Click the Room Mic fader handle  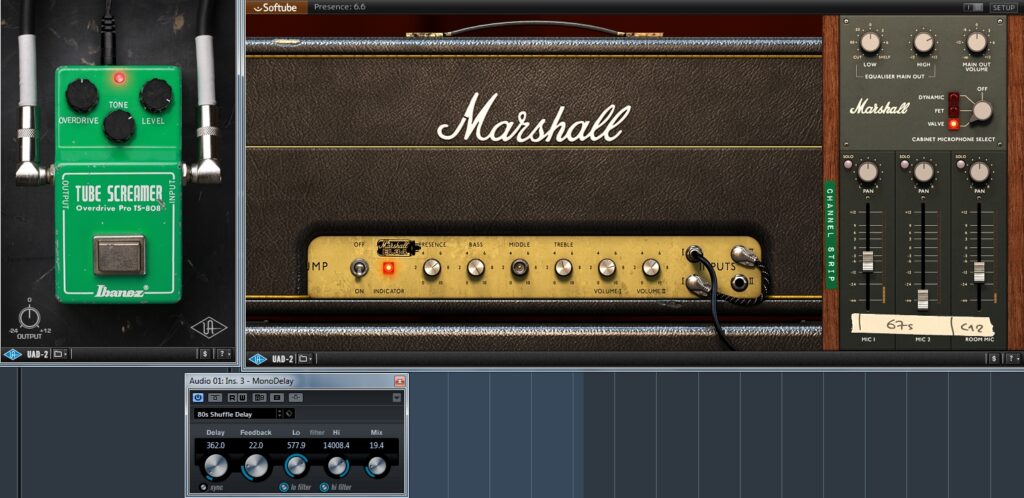tap(979, 271)
